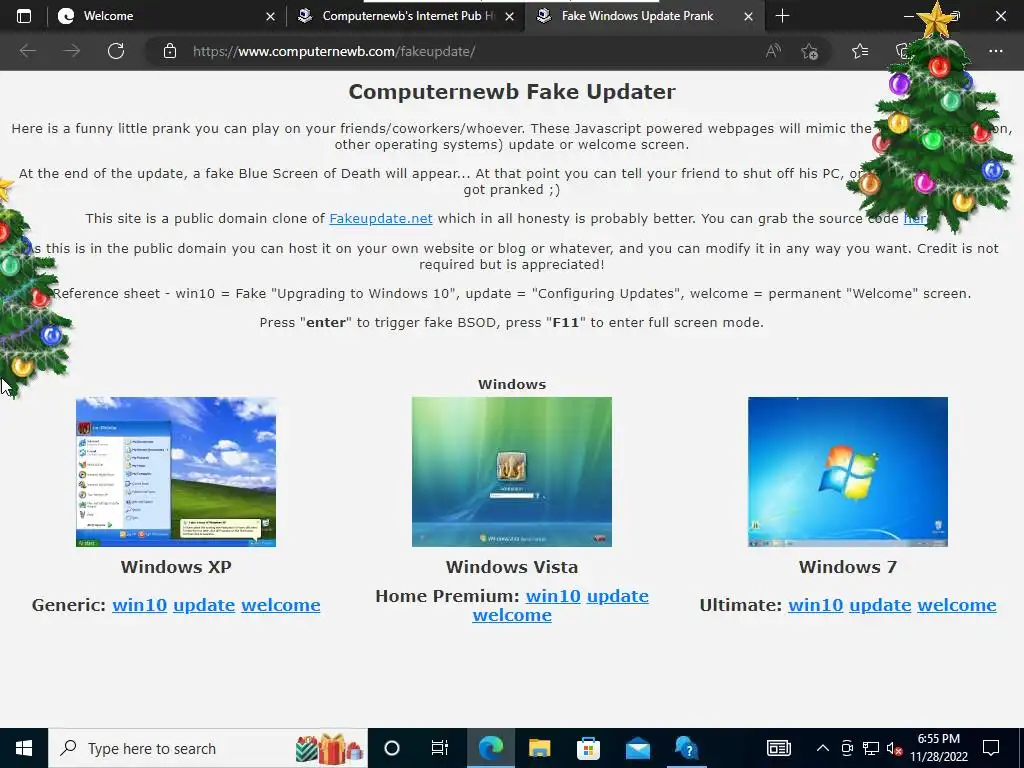Go back to the previous page
Viewport: 1024px width, 768px height.
coord(27,51)
